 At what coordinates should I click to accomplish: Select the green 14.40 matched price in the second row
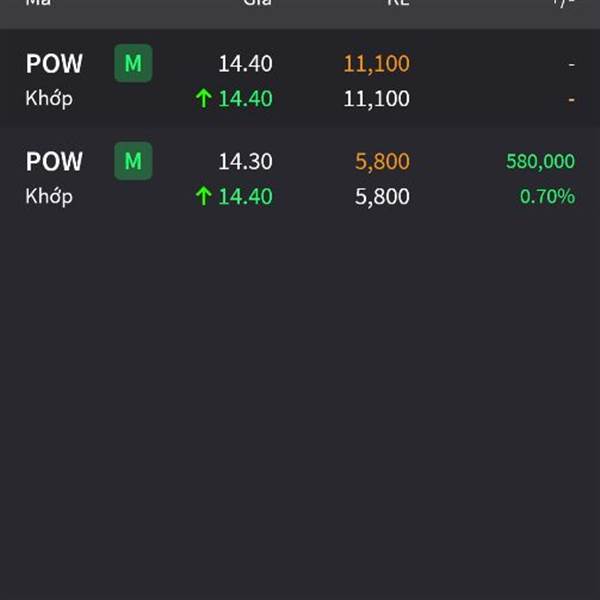[245, 197]
